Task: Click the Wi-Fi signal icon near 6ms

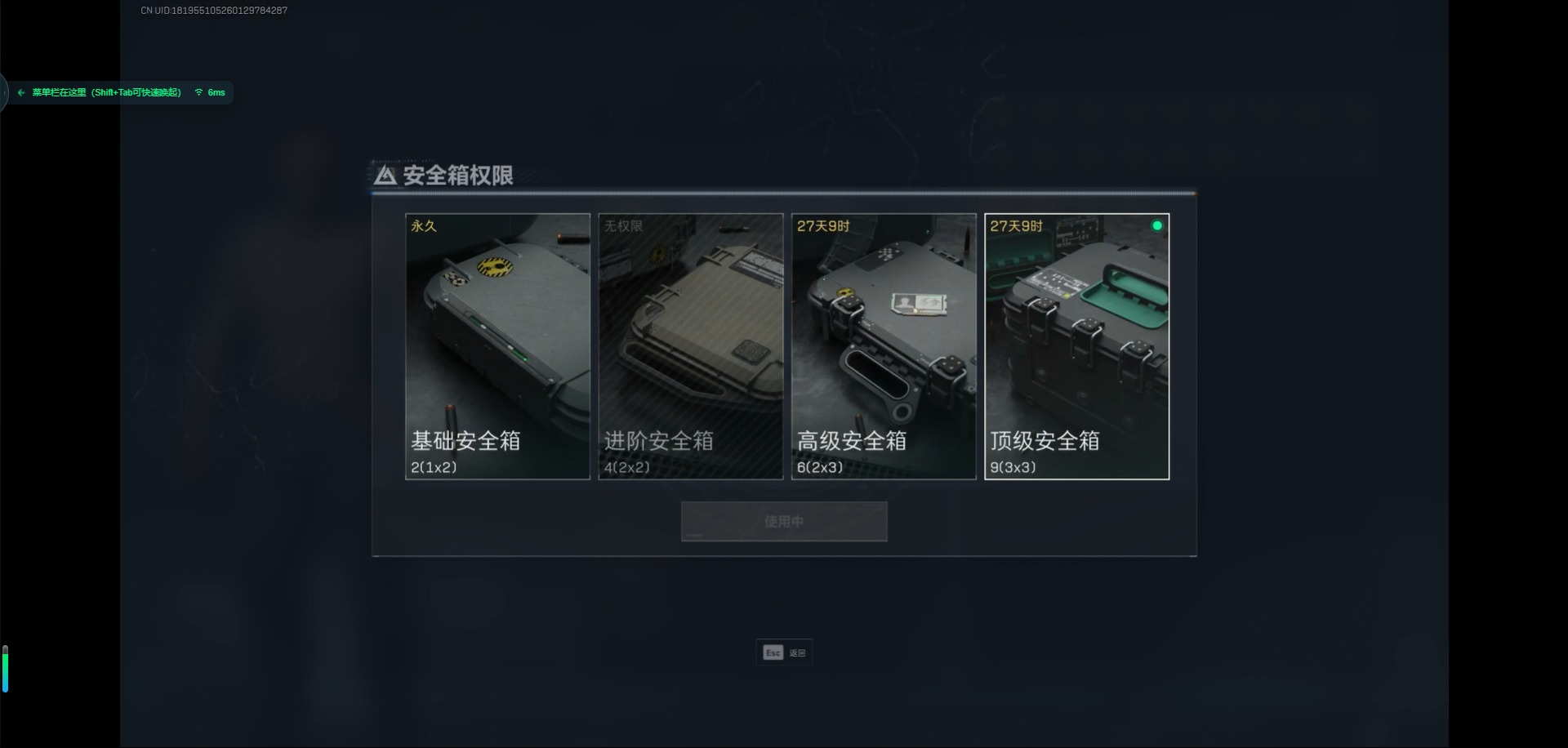Action: click(198, 92)
